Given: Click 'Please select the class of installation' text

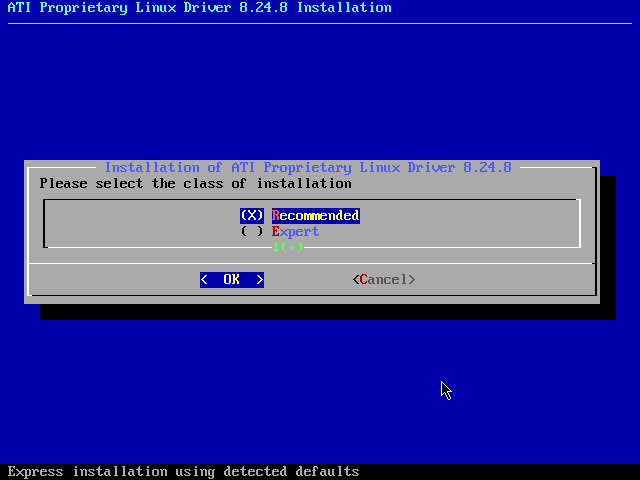Looking at the screenshot, I should (196, 184).
